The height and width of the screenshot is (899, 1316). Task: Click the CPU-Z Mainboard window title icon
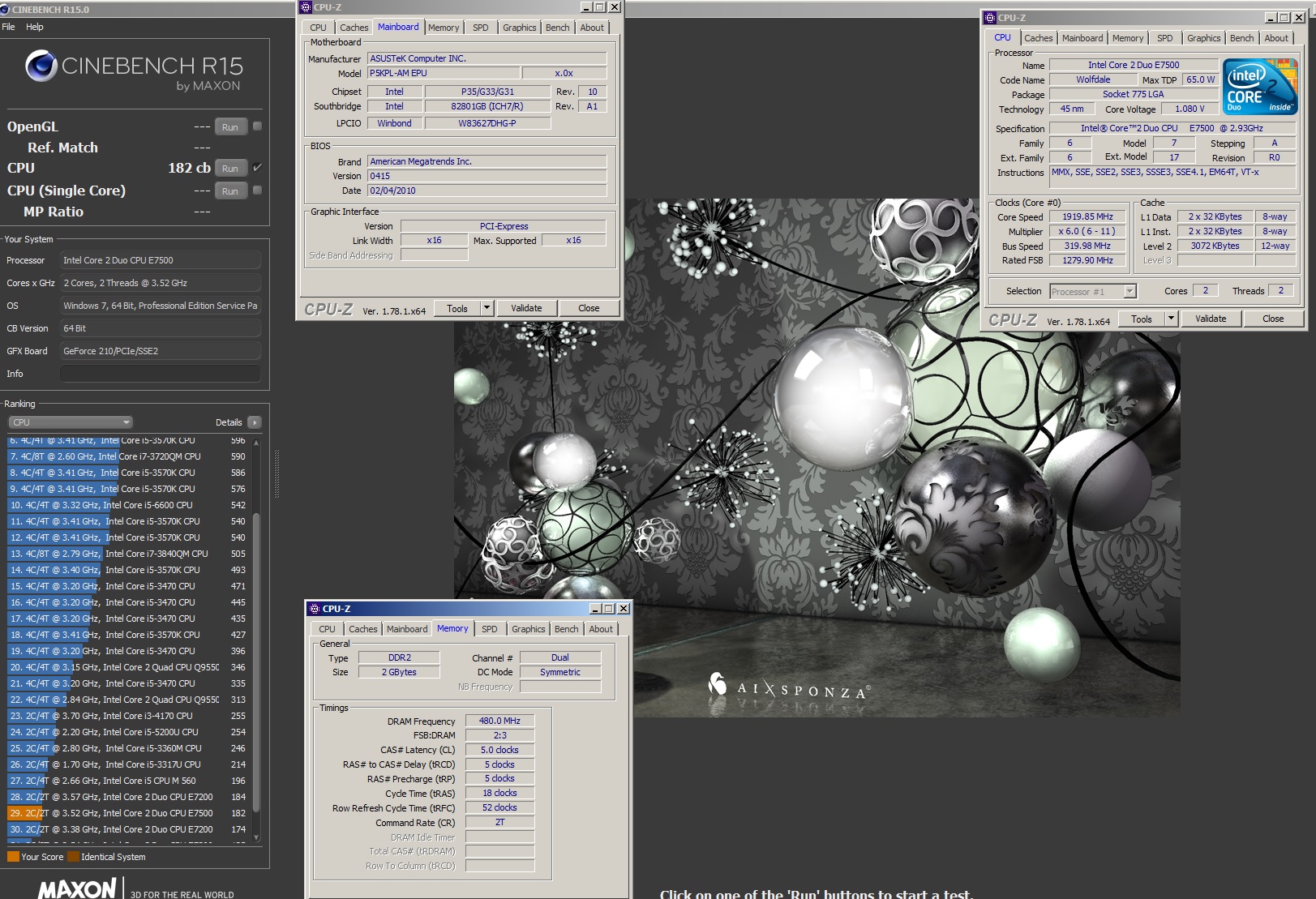click(x=306, y=7)
